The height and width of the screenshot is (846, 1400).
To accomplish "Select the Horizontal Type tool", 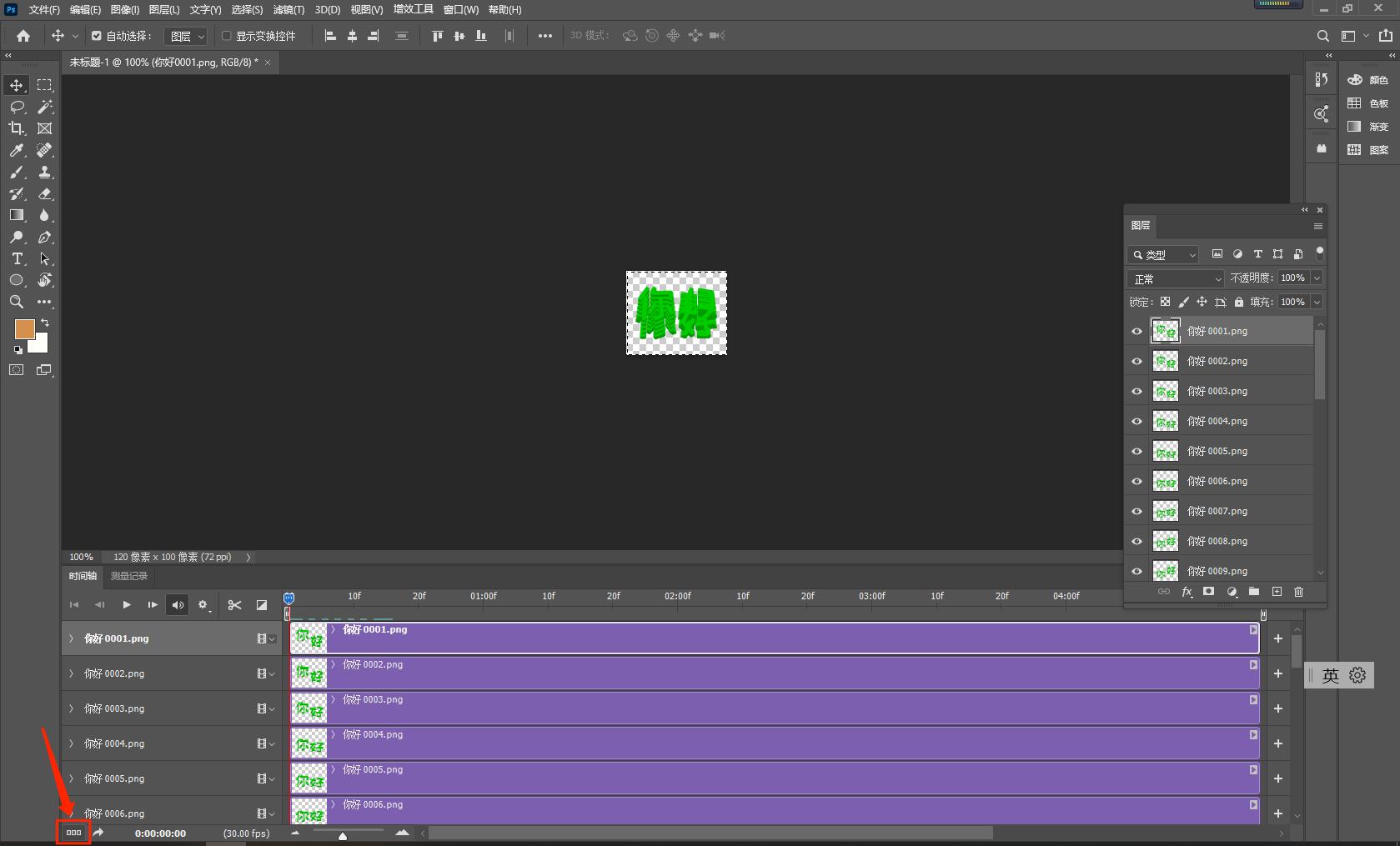I will point(17,258).
